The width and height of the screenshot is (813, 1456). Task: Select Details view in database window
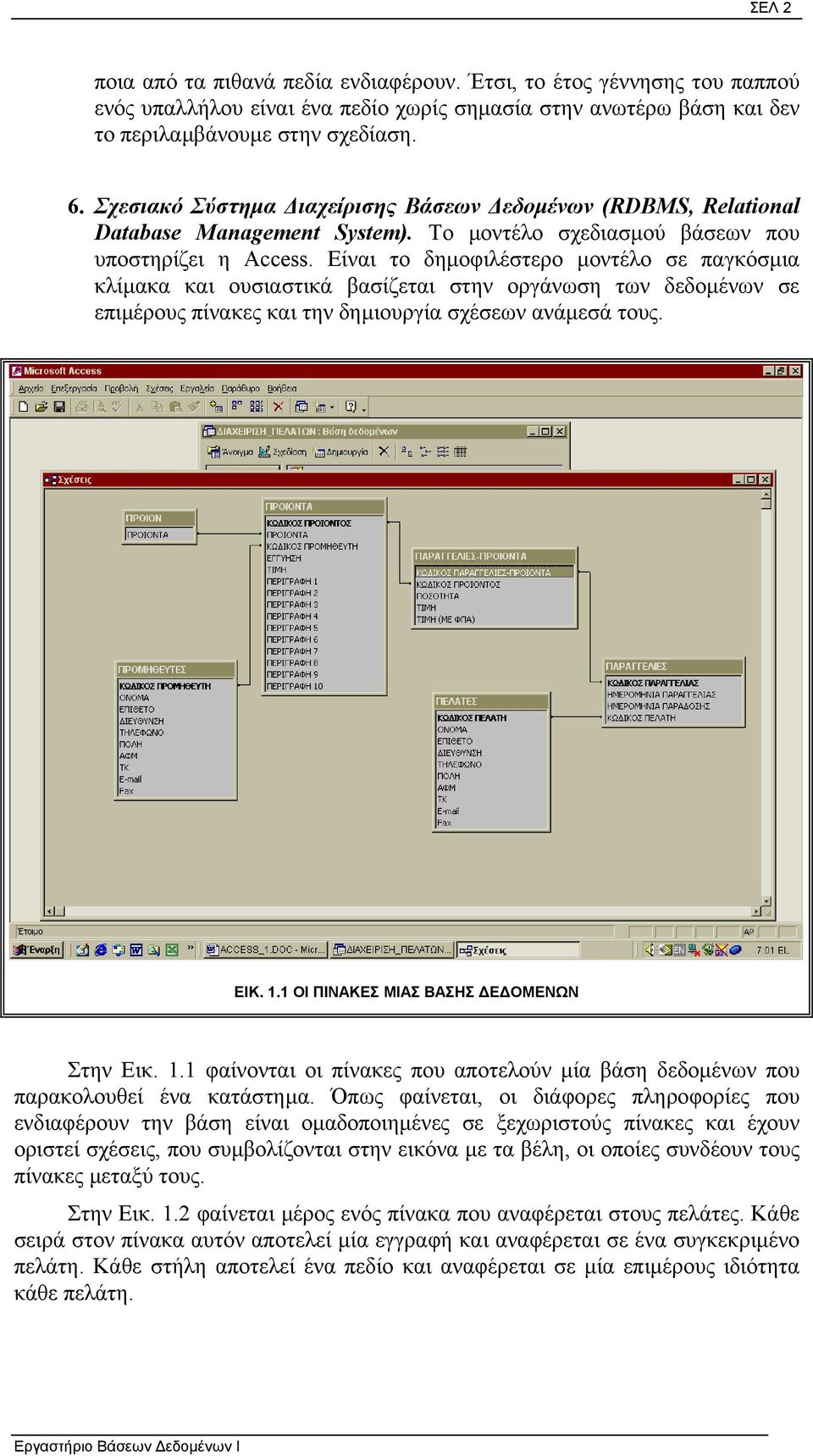click(x=461, y=451)
